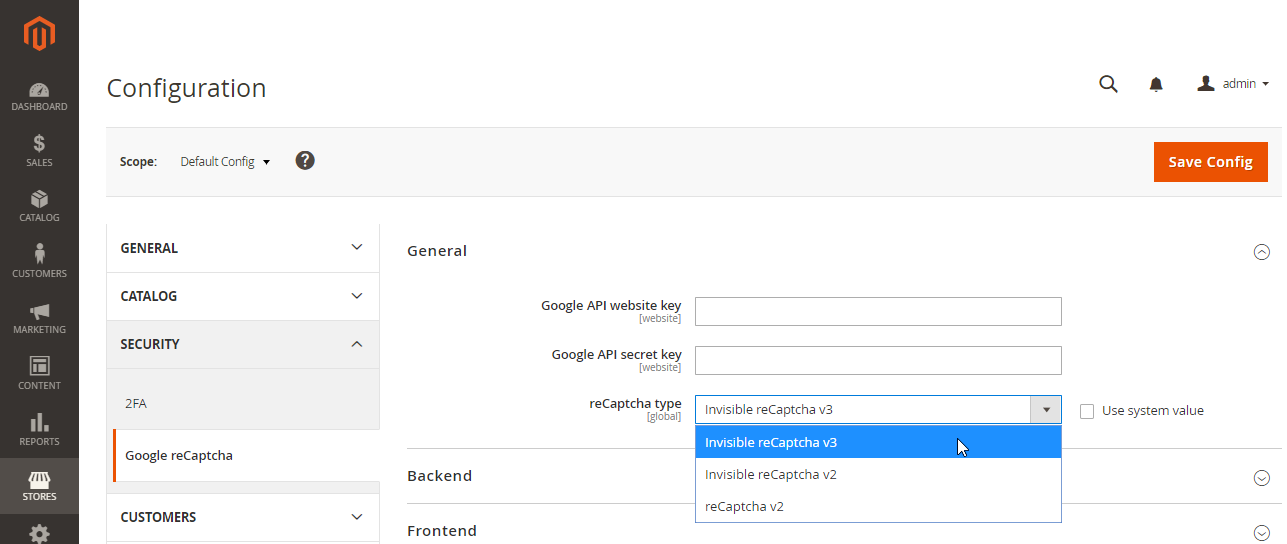1287x544 pixels.
Task: Open the Content sidebar menu
Action: click(39, 374)
